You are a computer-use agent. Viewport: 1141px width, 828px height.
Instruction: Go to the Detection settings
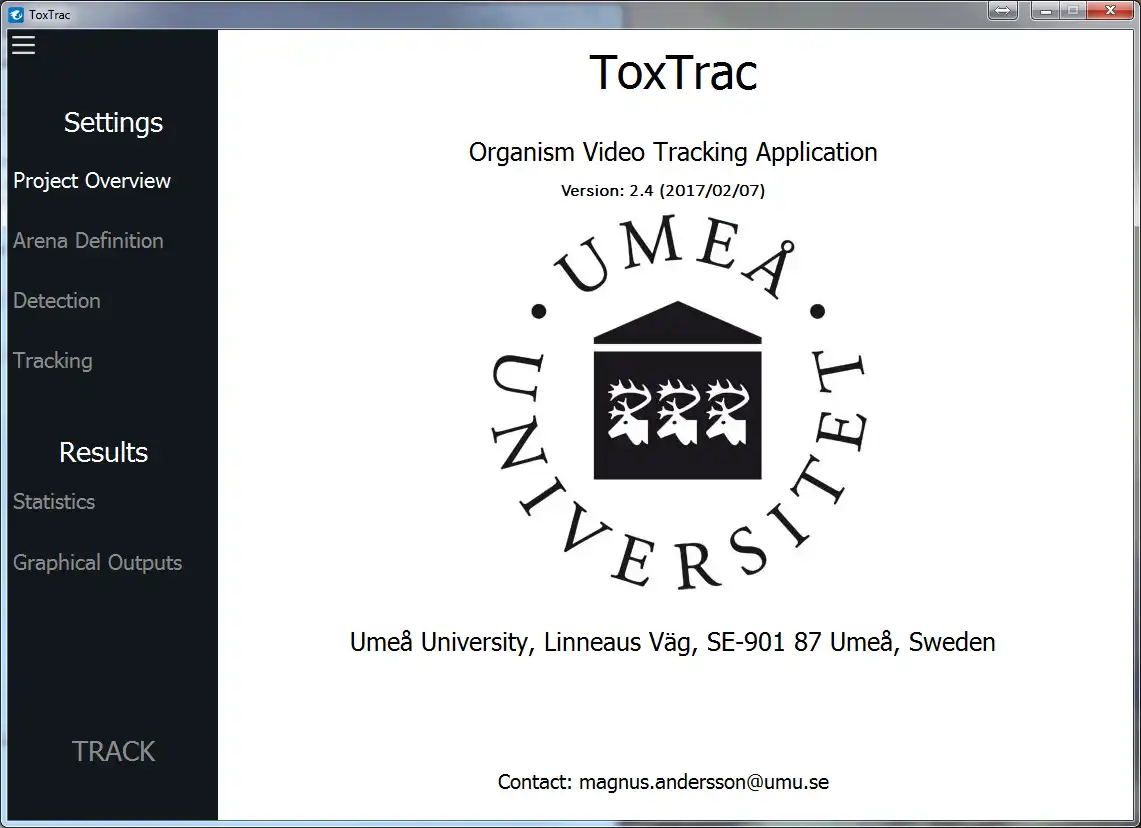pyautogui.click(x=57, y=300)
